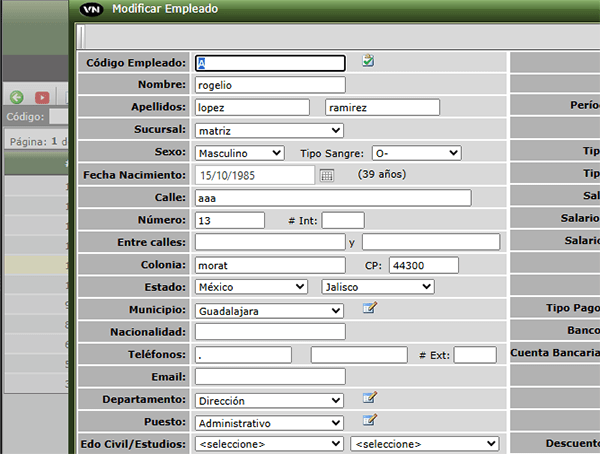Open the Sucursal dropdown showing matriz
The image size is (600, 454).
coord(269,130)
